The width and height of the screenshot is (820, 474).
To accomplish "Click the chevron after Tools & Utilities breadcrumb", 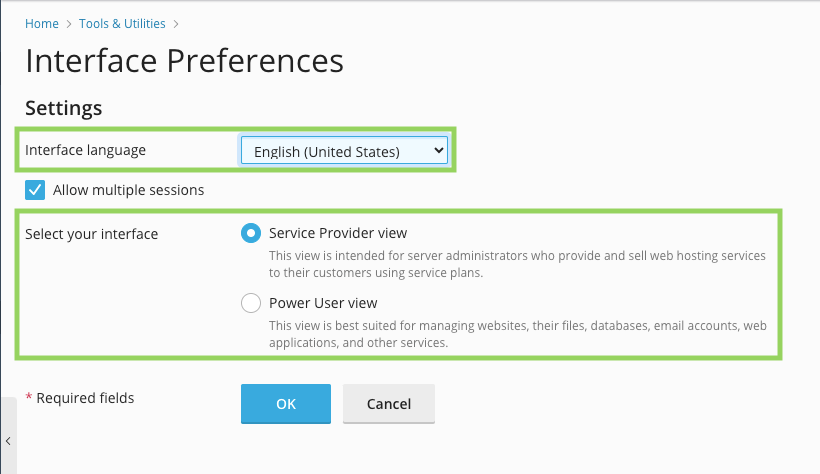I will (176, 24).
